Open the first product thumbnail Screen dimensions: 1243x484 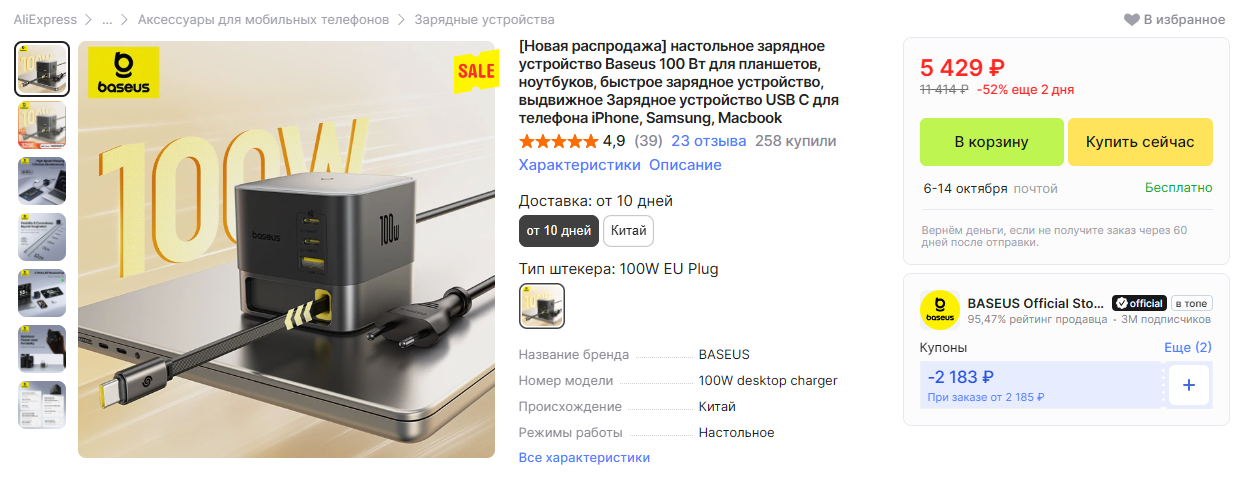(42, 69)
